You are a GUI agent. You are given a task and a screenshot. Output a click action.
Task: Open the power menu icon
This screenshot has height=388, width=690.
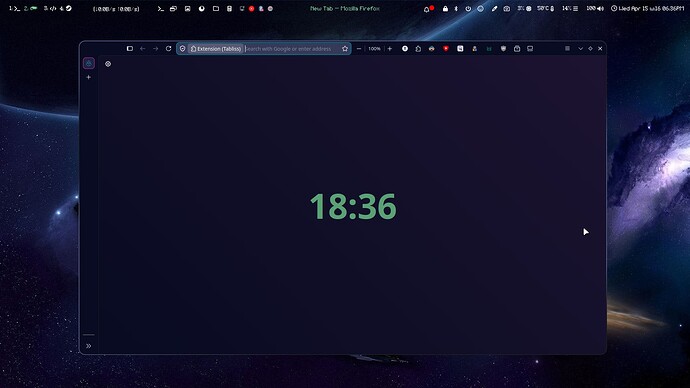point(468,8)
